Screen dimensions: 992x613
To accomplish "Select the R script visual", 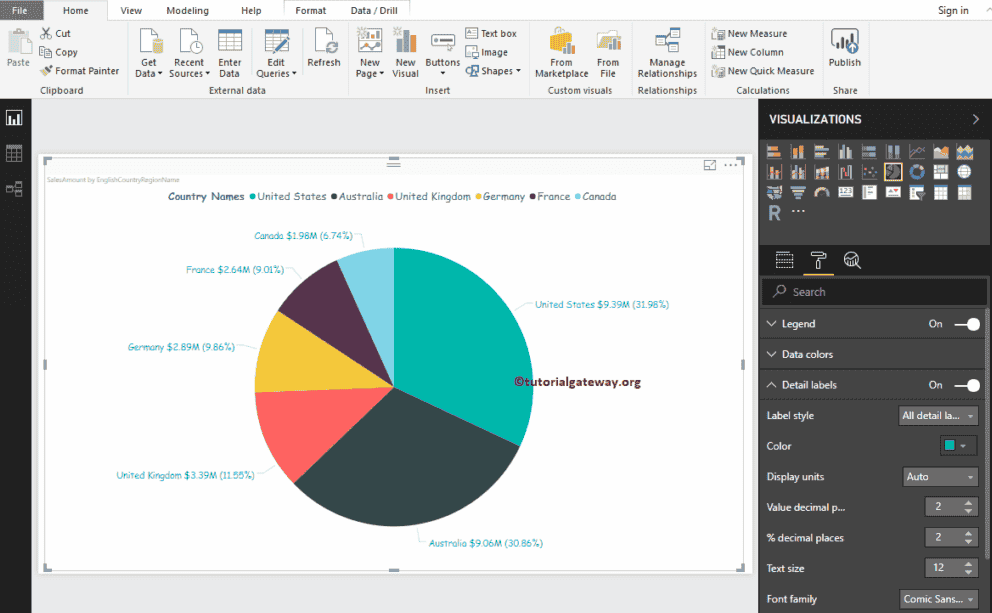I will coord(774,213).
